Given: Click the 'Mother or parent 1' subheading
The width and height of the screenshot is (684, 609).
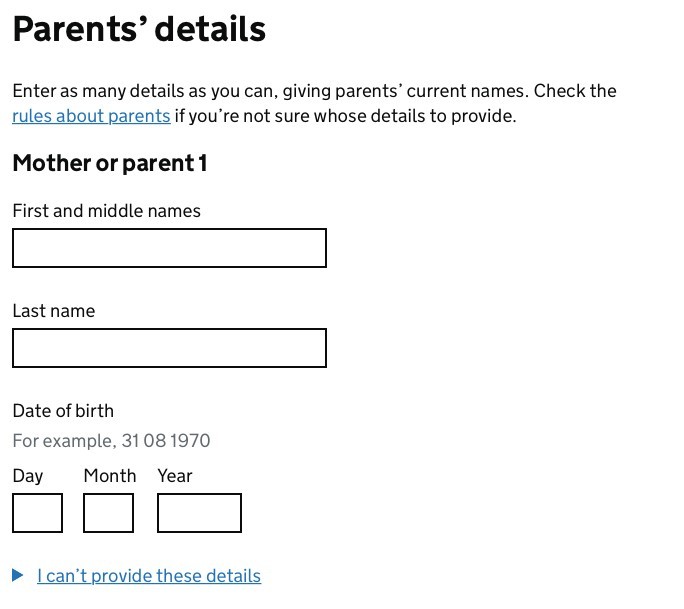Looking at the screenshot, I should 110,164.
